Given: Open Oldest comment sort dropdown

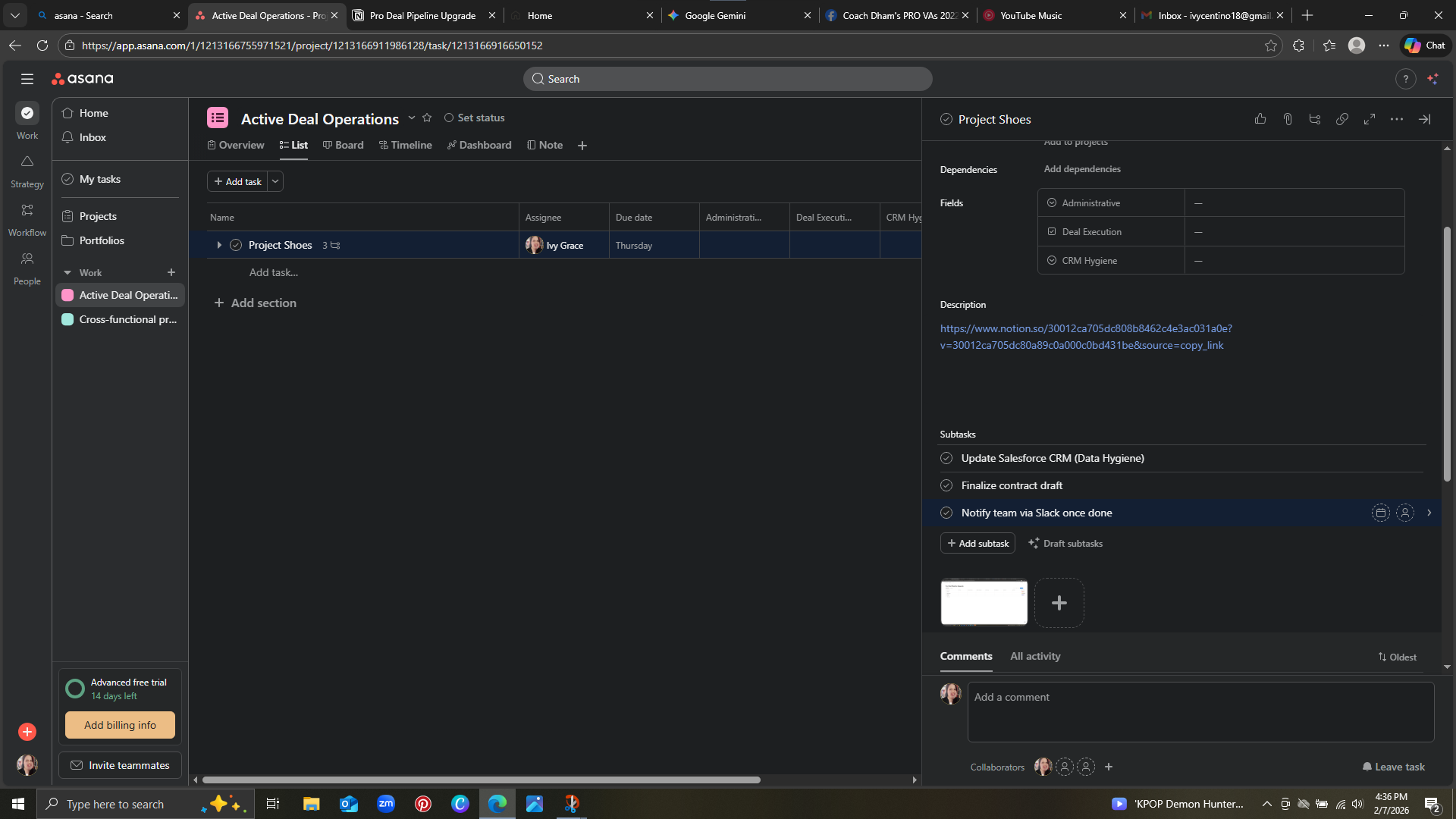Looking at the screenshot, I should pyautogui.click(x=1397, y=657).
